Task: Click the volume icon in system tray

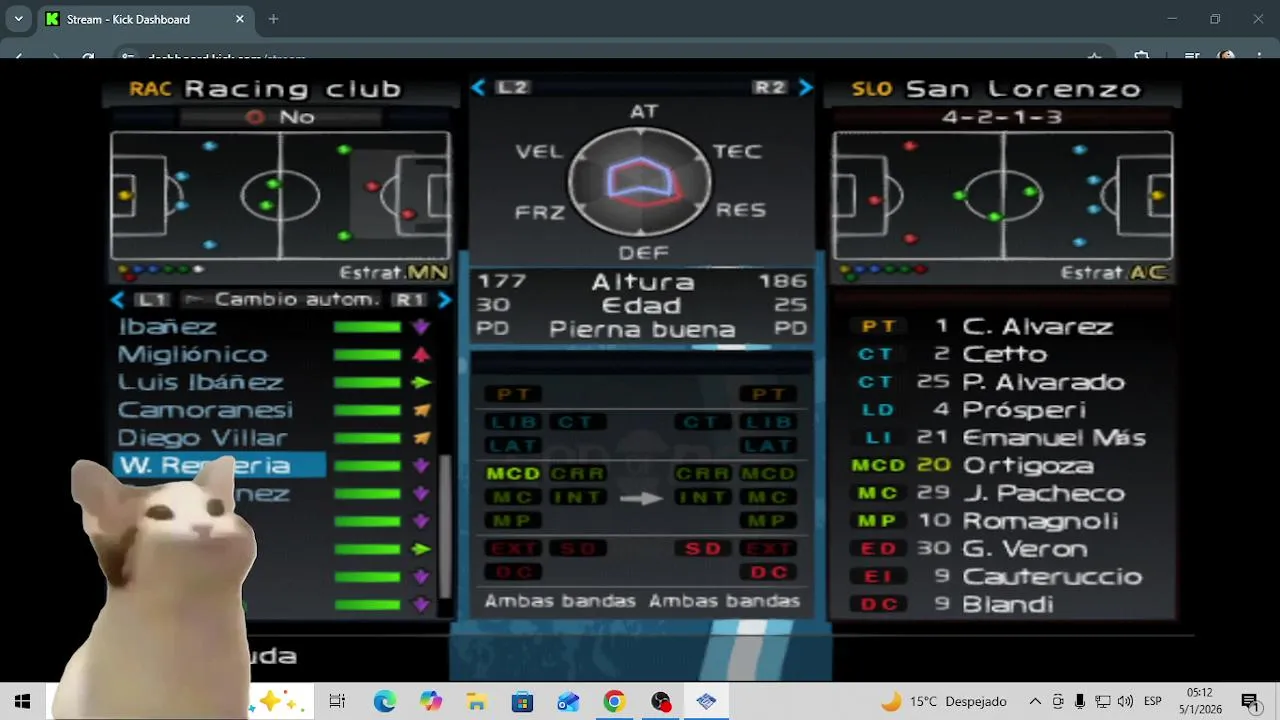Action: (x=1125, y=701)
